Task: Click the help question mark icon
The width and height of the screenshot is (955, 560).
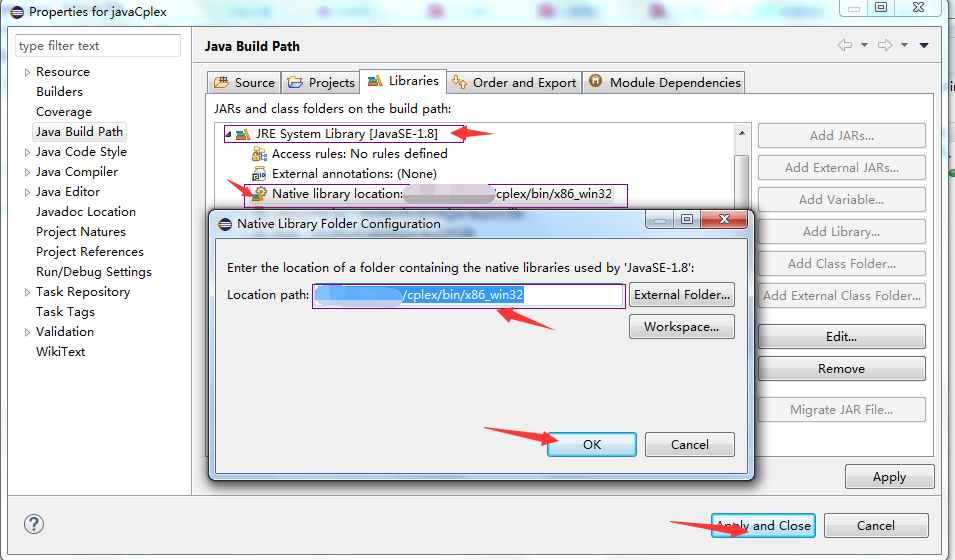Action: pyautogui.click(x=34, y=524)
